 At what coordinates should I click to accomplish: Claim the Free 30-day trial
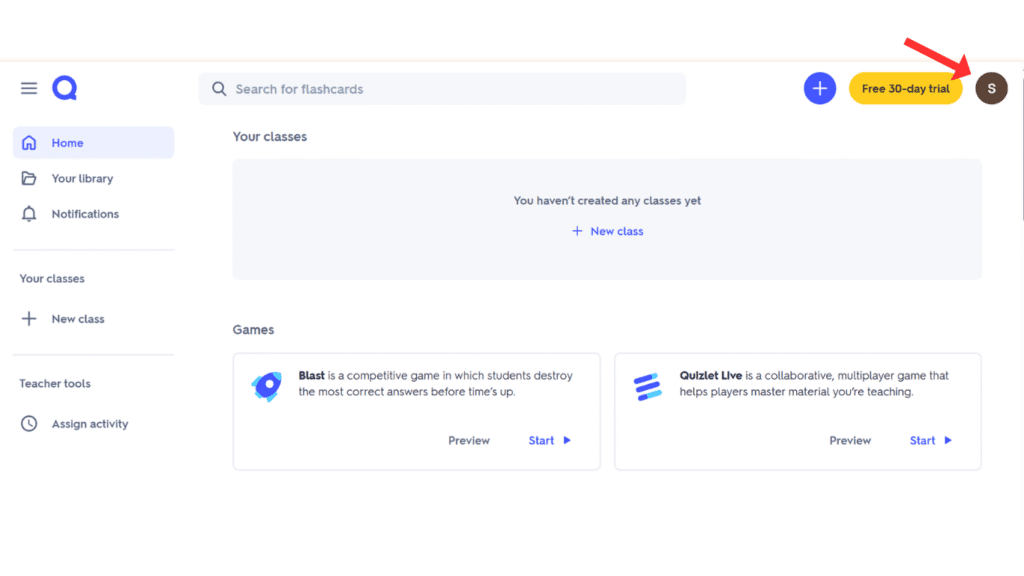[905, 88]
